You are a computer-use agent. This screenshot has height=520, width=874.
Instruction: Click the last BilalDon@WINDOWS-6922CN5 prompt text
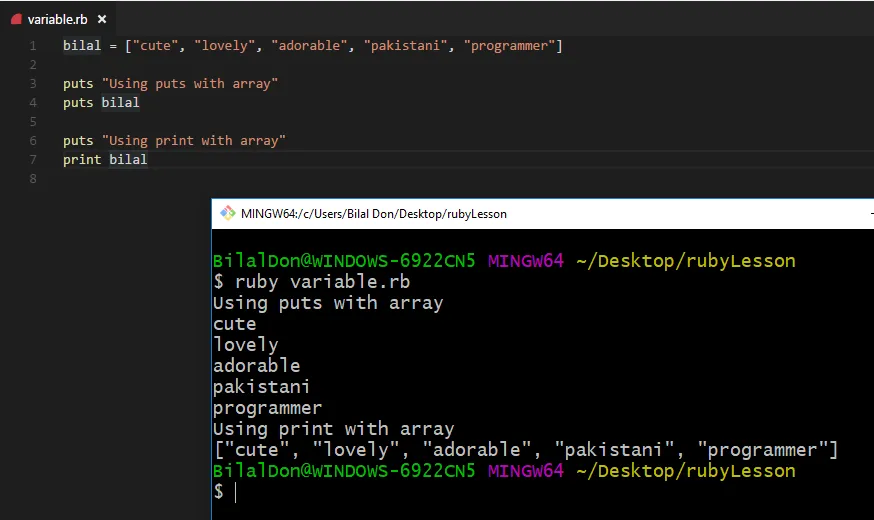coord(344,471)
